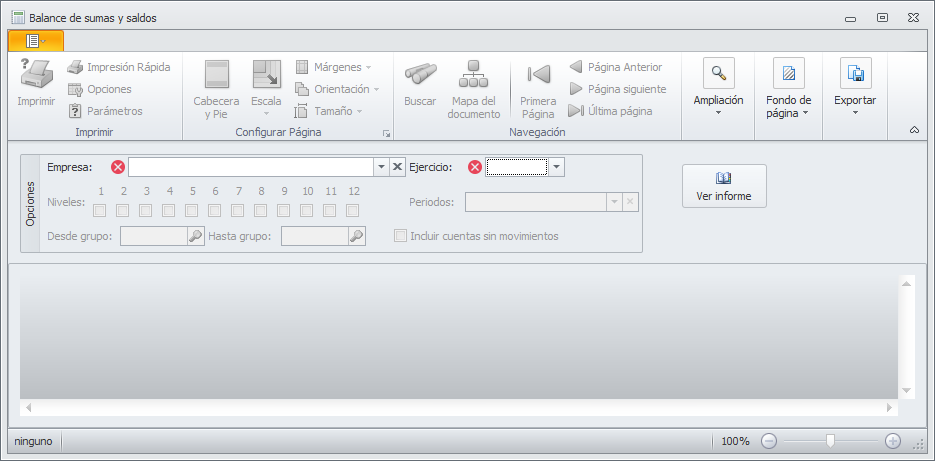Screen dimensions: 935x461
Task: Open the Tamaño paper size dropdown
Action: click(x=329, y=111)
